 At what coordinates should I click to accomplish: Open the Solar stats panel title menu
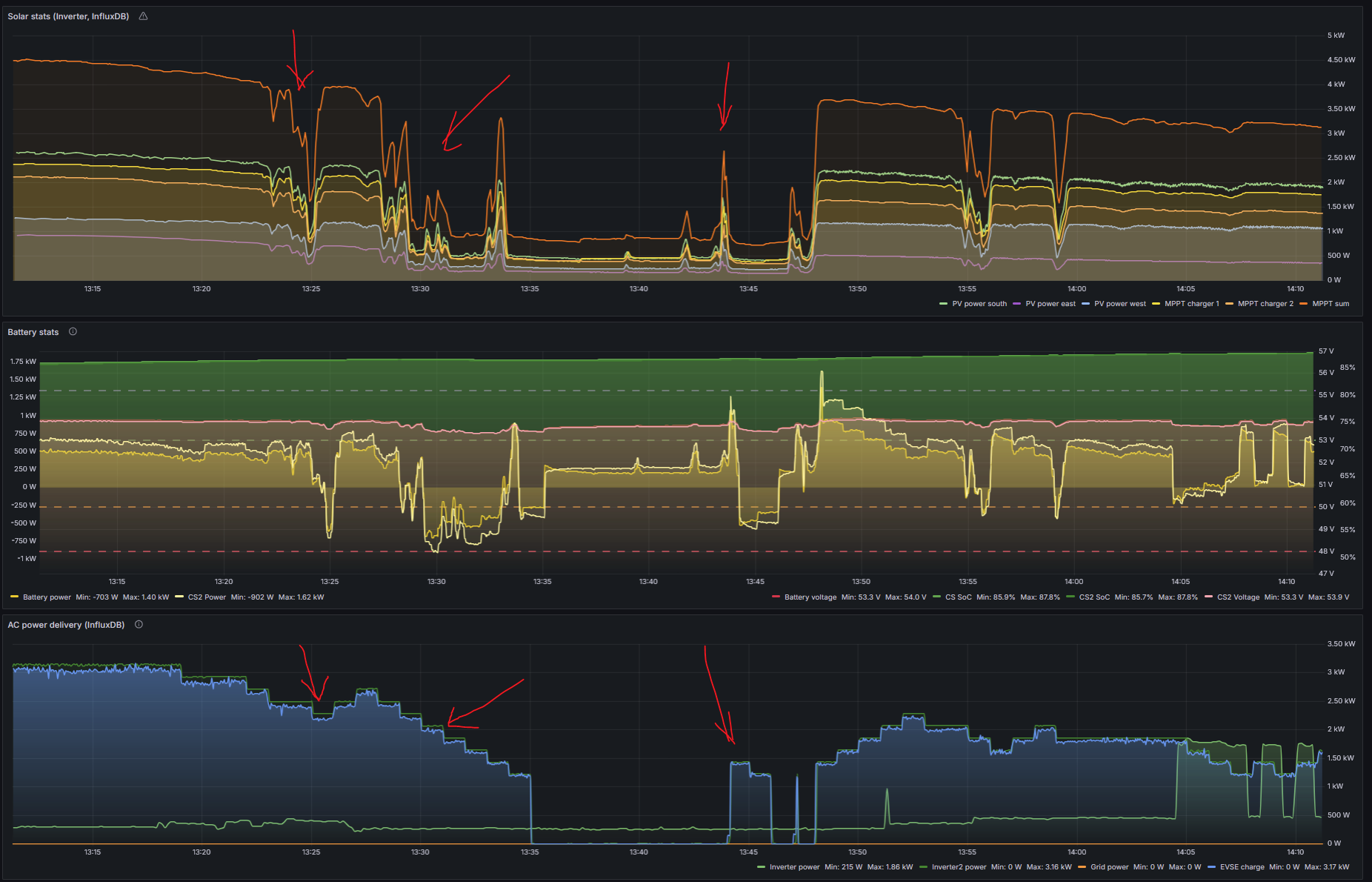68,16
